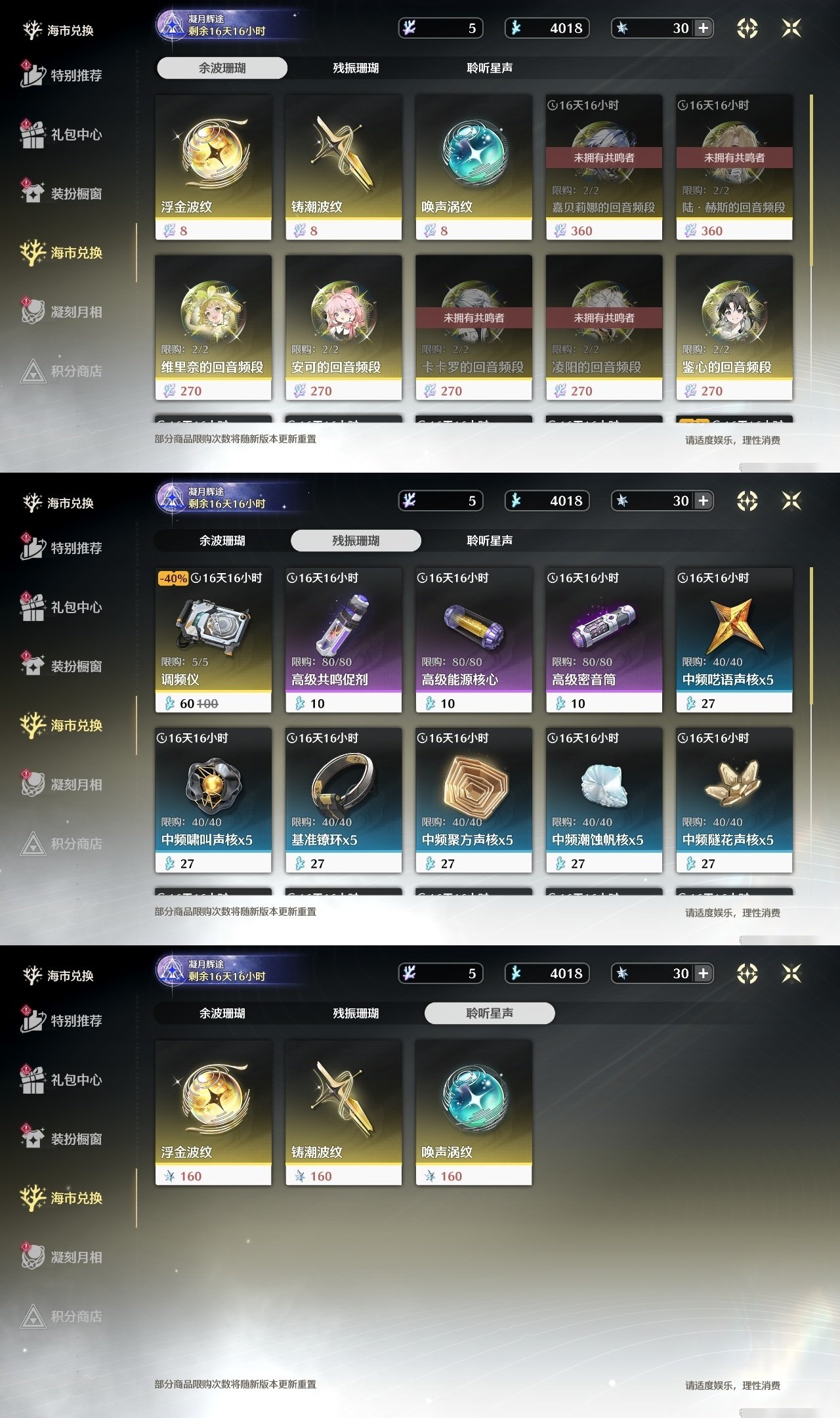Click the locked 陆·赫斯的回音频段 card
This screenshot has width=840, height=1418.
pos(734,167)
